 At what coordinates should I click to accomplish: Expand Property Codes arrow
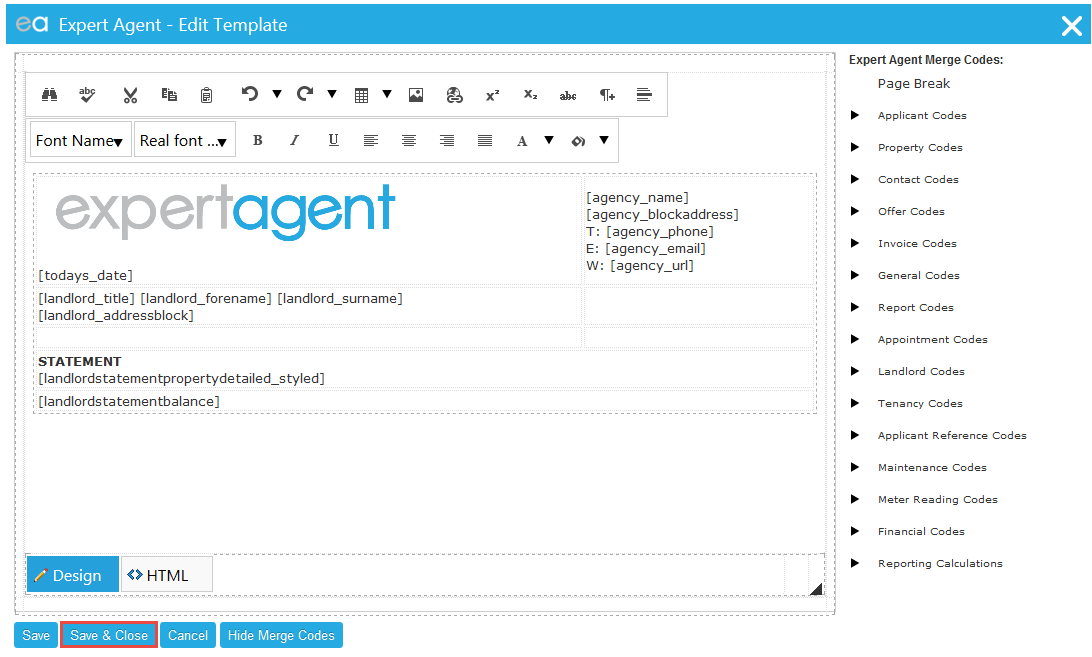tap(855, 147)
